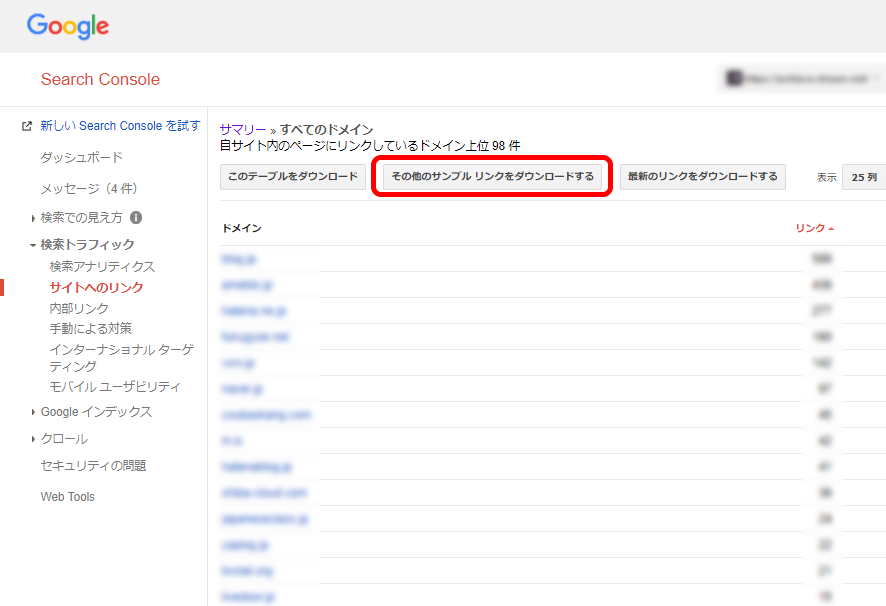Image resolution: width=886 pixels, height=606 pixels.
Task: Click the ドメイン column header
Action: click(x=242, y=228)
